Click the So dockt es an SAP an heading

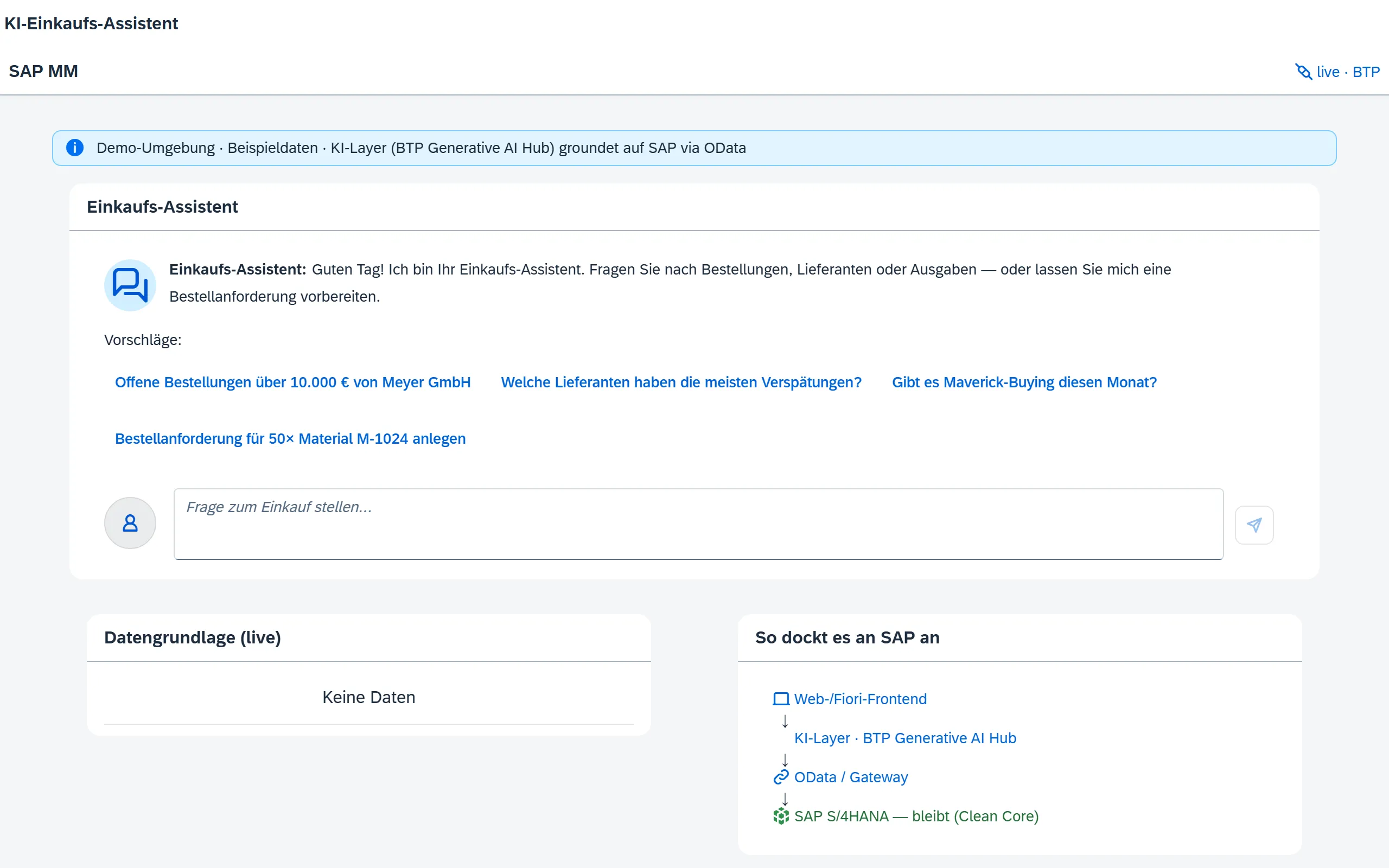(847, 637)
